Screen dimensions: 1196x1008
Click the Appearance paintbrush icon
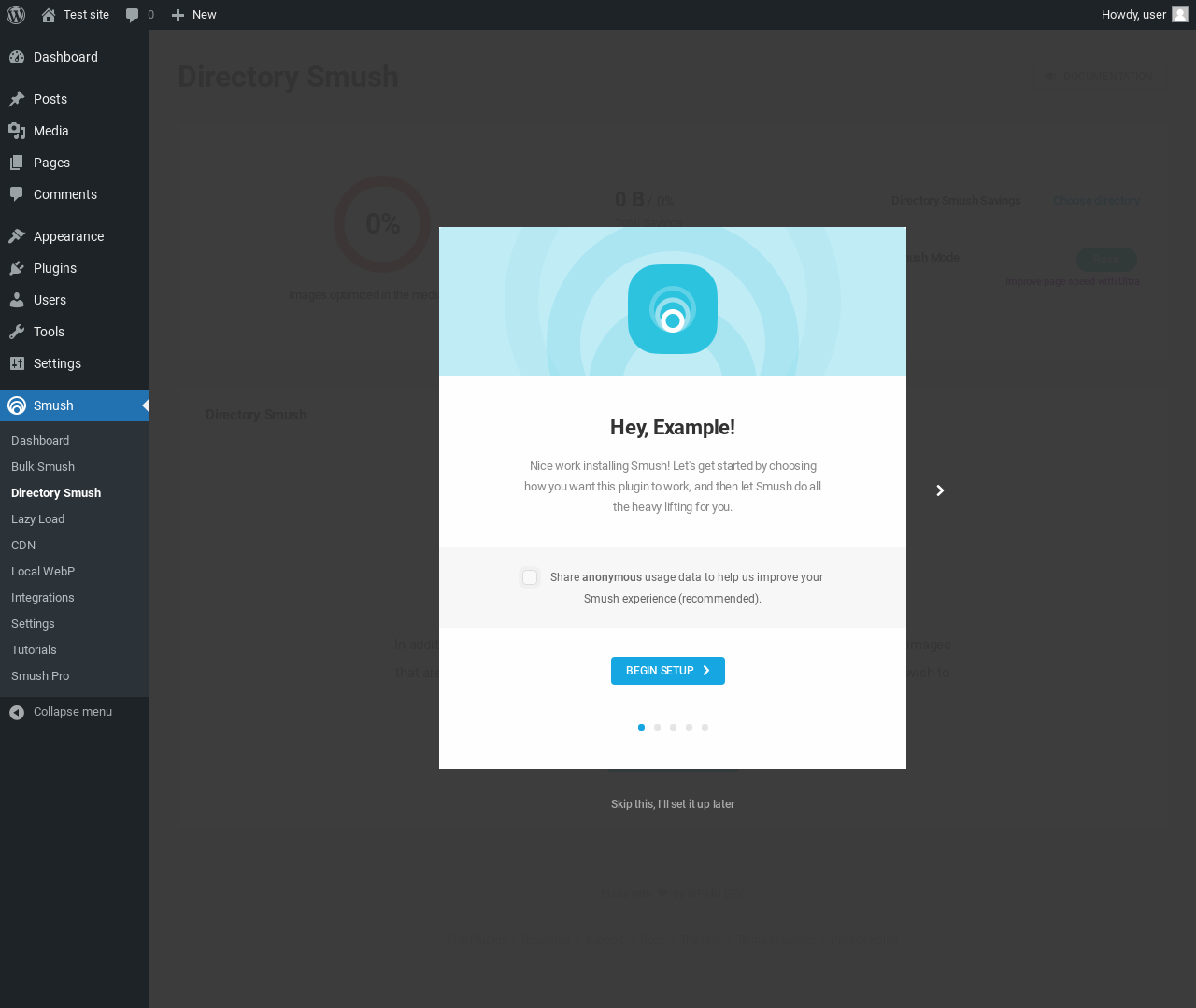coord(17,236)
